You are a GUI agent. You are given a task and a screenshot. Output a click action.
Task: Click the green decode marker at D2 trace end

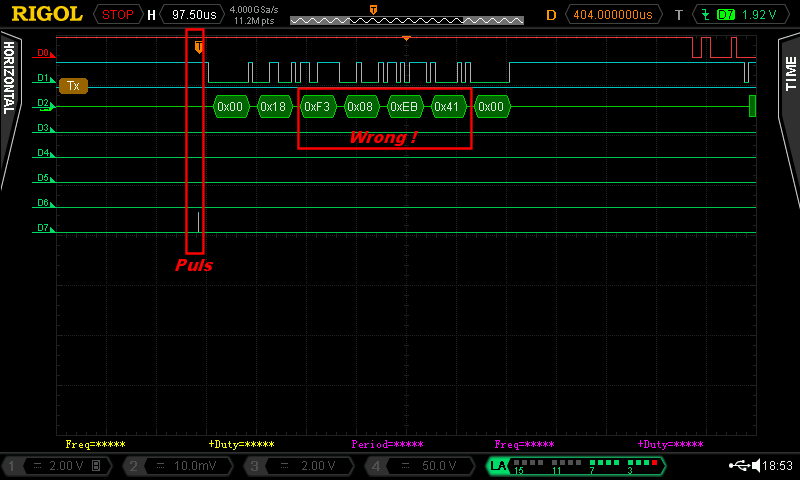[x=752, y=106]
